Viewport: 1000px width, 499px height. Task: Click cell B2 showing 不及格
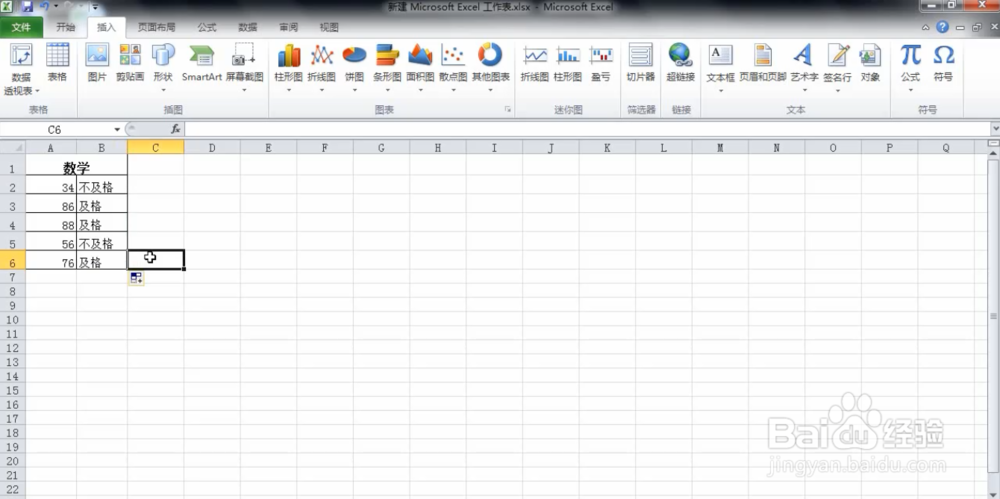tap(102, 187)
